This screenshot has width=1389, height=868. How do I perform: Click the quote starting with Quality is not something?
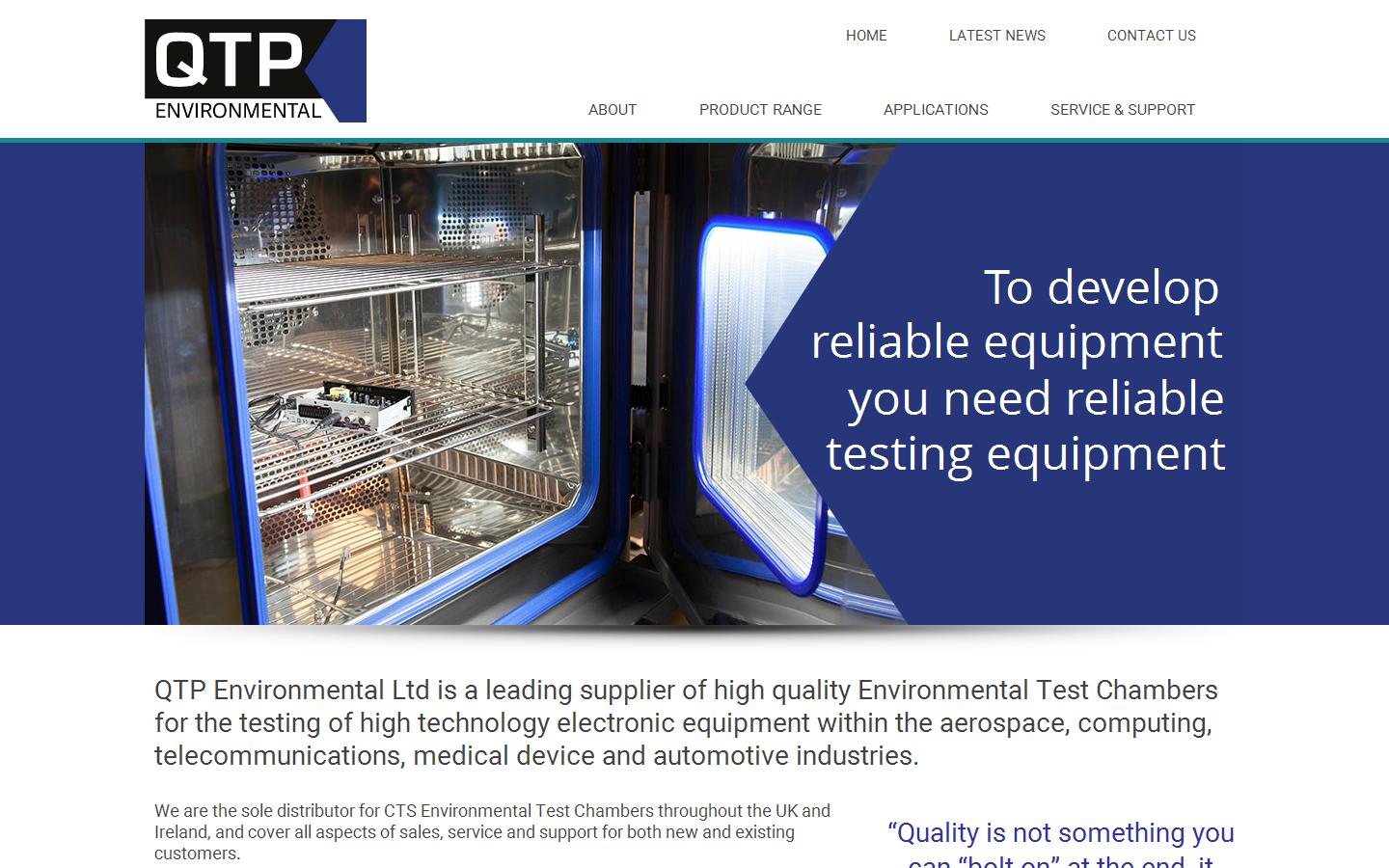[x=1059, y=833]
